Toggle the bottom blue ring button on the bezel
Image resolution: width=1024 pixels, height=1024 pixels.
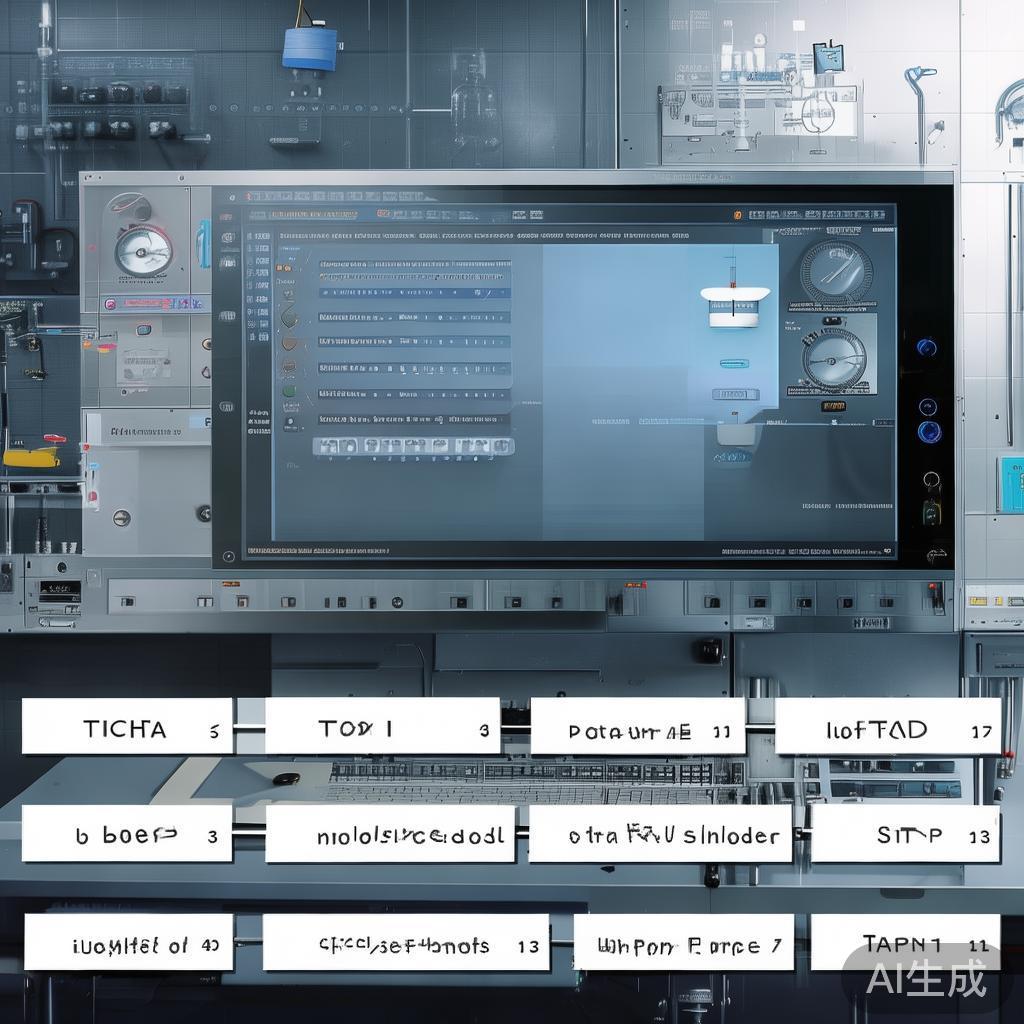click(x=929, y=432)
